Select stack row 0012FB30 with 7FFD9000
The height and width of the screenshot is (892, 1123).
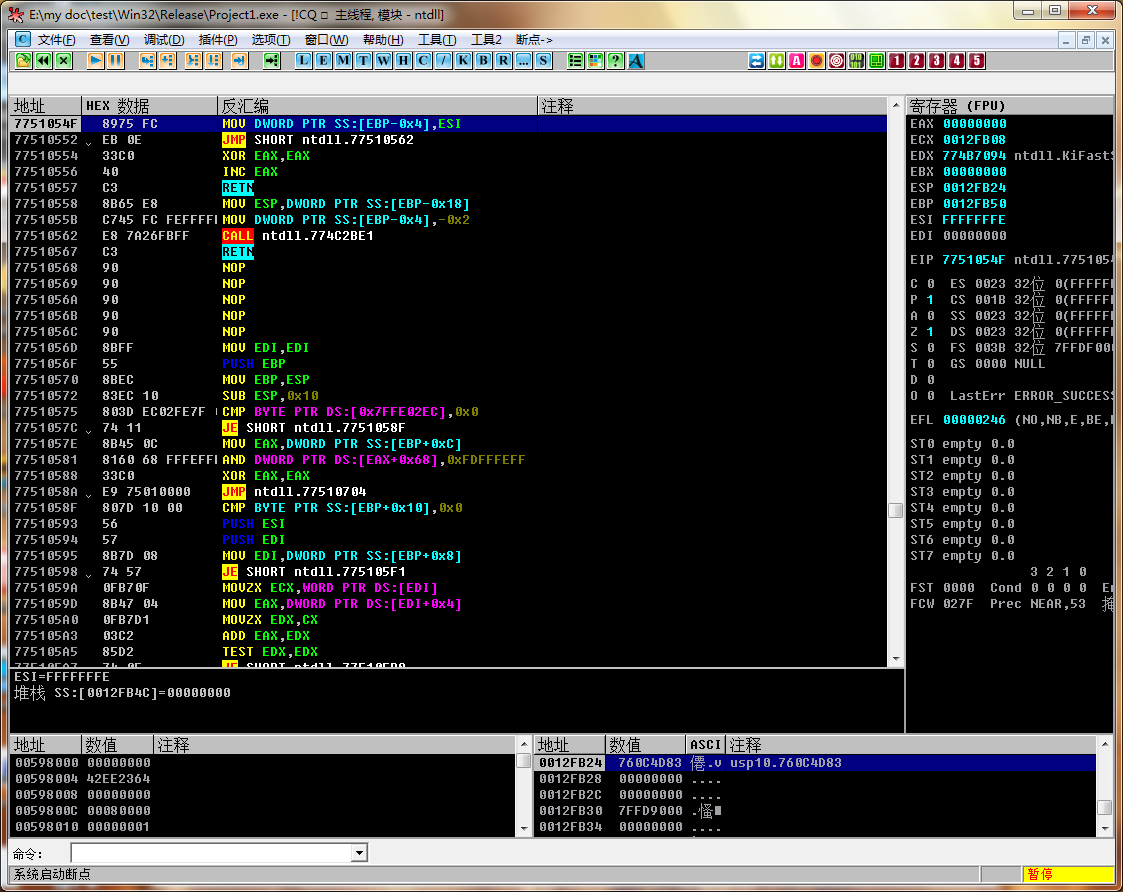[x=816, y=810]
